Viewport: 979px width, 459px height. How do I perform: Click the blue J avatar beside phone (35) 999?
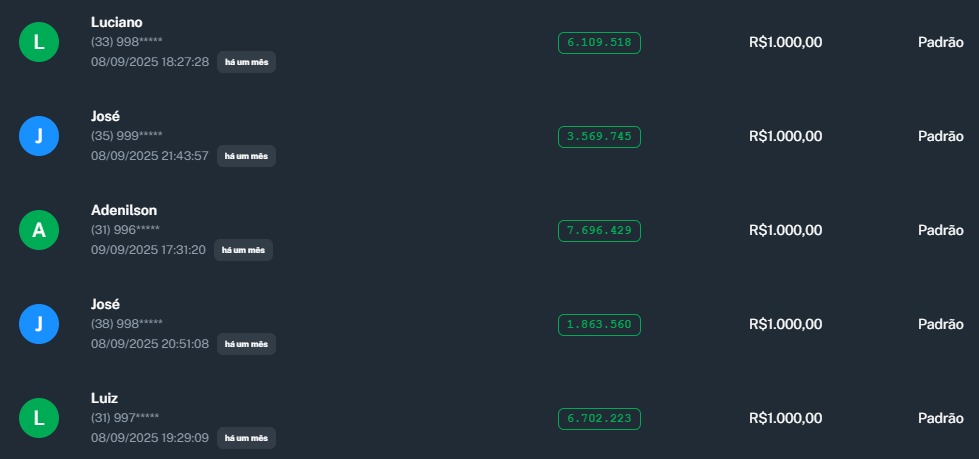click(39, 136)
